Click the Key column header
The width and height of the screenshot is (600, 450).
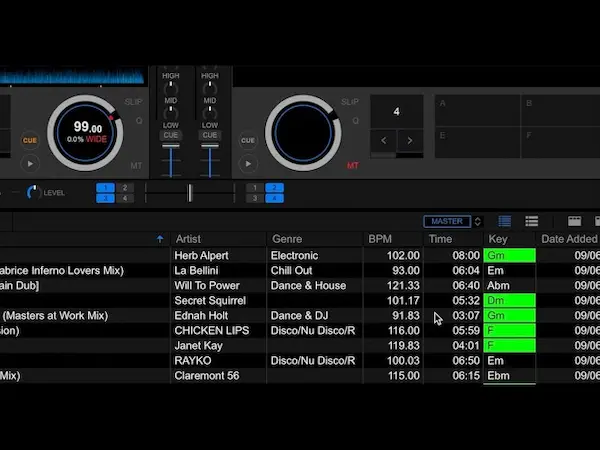click(498, 239)
